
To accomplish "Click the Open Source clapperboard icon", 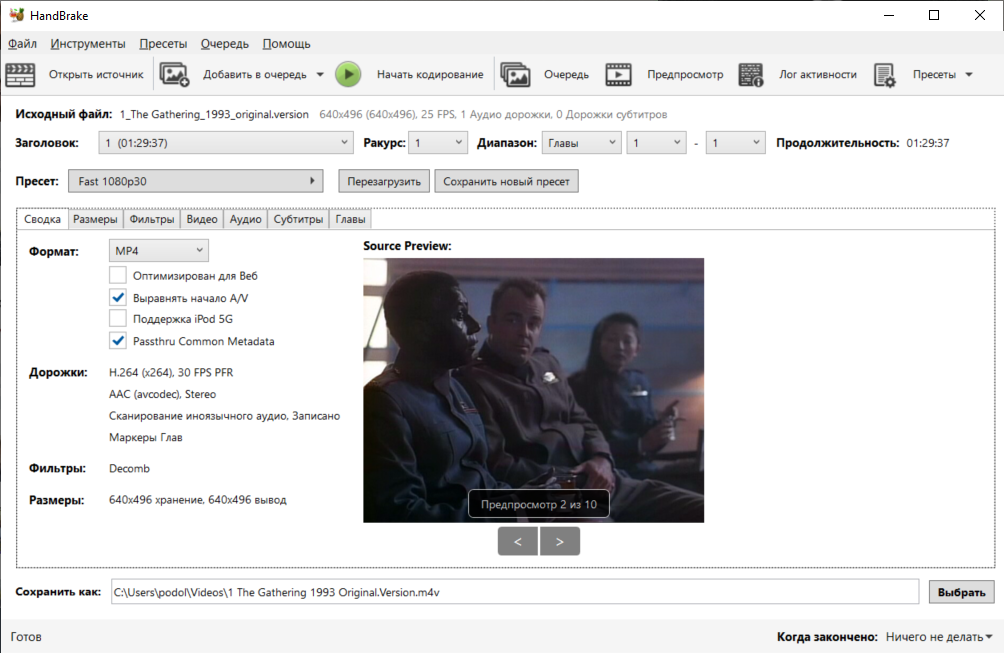I will click(x=20, y=75).
